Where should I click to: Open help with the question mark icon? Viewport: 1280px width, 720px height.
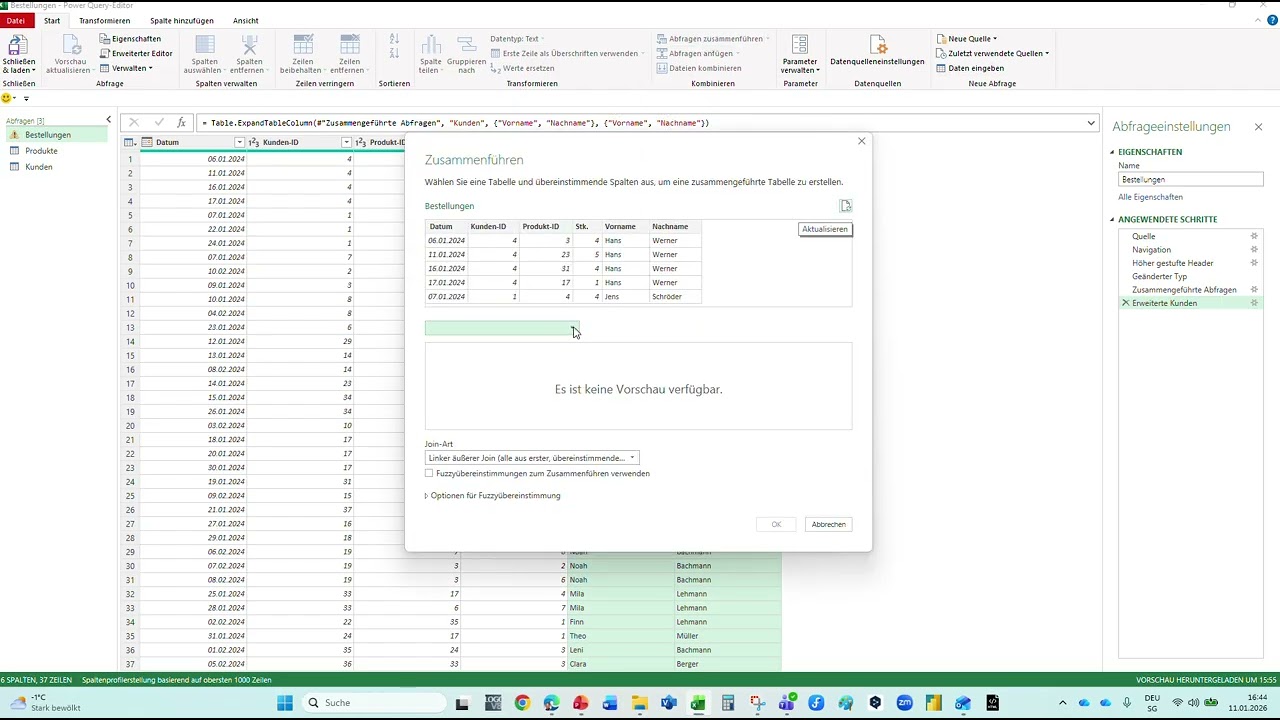(x=1271, y=20)
